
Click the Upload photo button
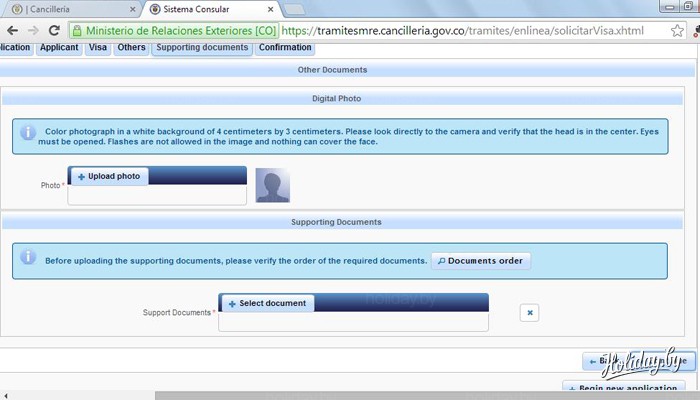coord(108,176)
